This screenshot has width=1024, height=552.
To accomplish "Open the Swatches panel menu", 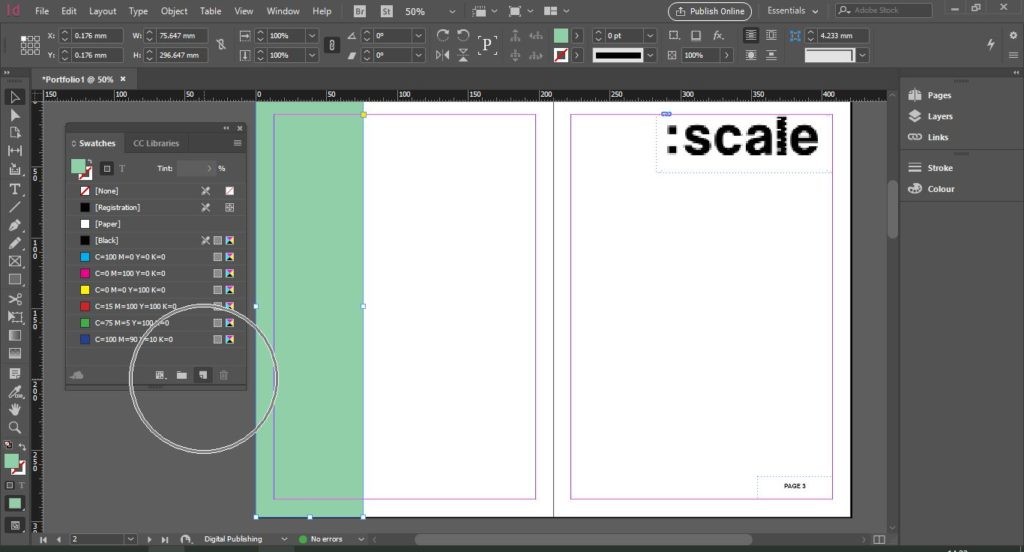I will [x=237, y=143].
